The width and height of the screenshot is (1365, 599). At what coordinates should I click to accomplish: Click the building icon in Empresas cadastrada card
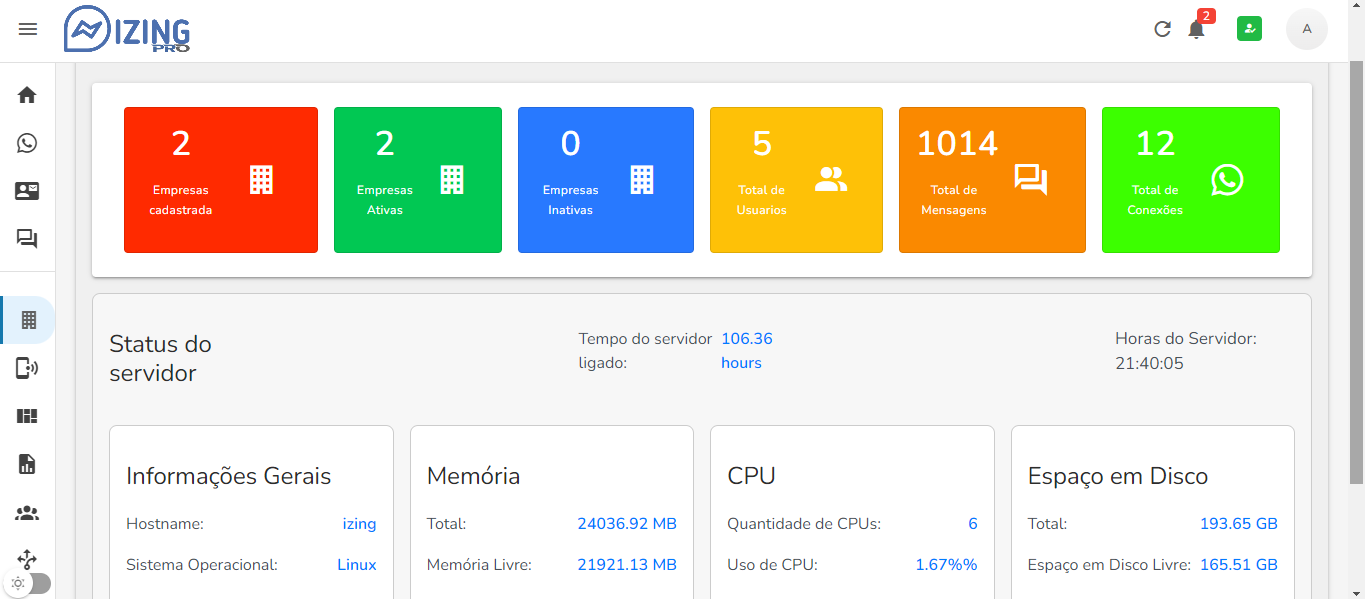click(261, 180)
